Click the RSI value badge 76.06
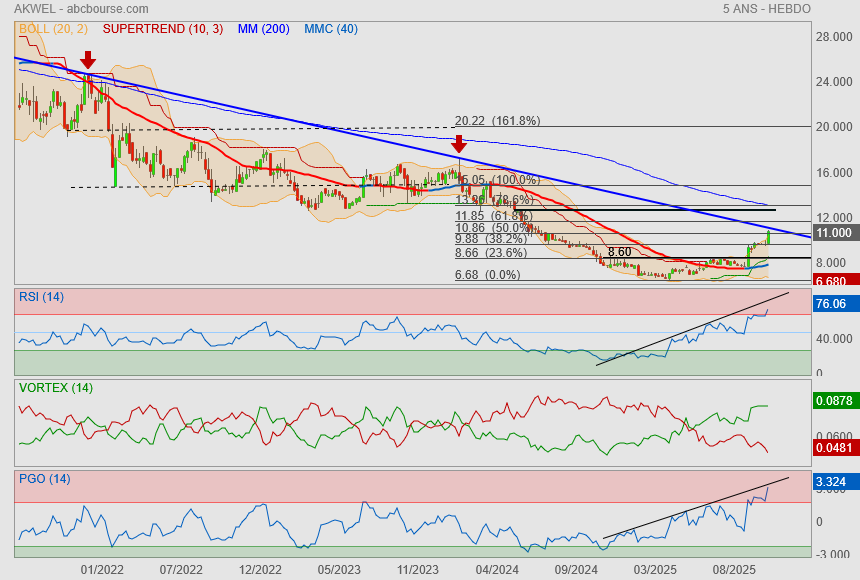This screenshot has width=860, height=580. pyautogui.click(x=832, y=304)
